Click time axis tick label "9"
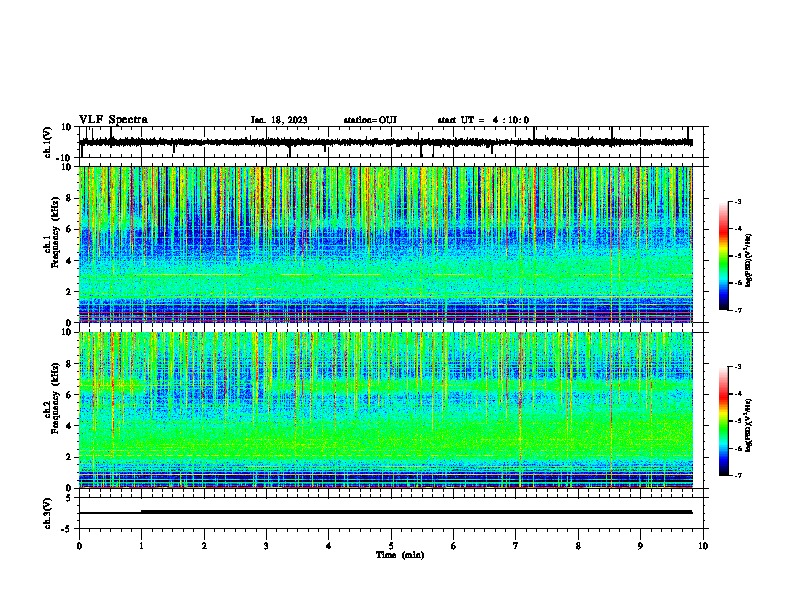The width and height of the screenshot is (792, 612). click(640, 546)
